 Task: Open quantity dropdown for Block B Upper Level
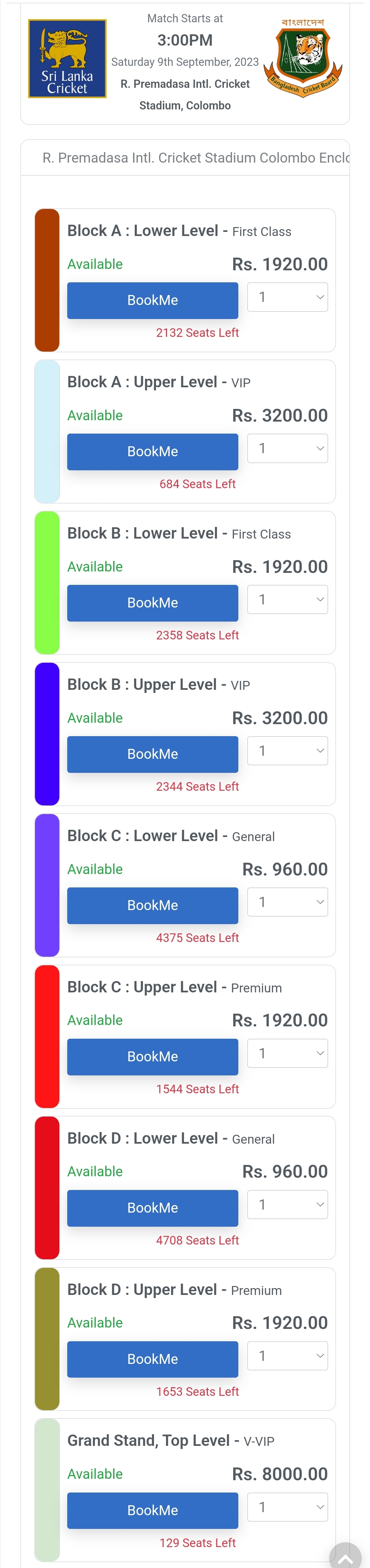point(287,751)
